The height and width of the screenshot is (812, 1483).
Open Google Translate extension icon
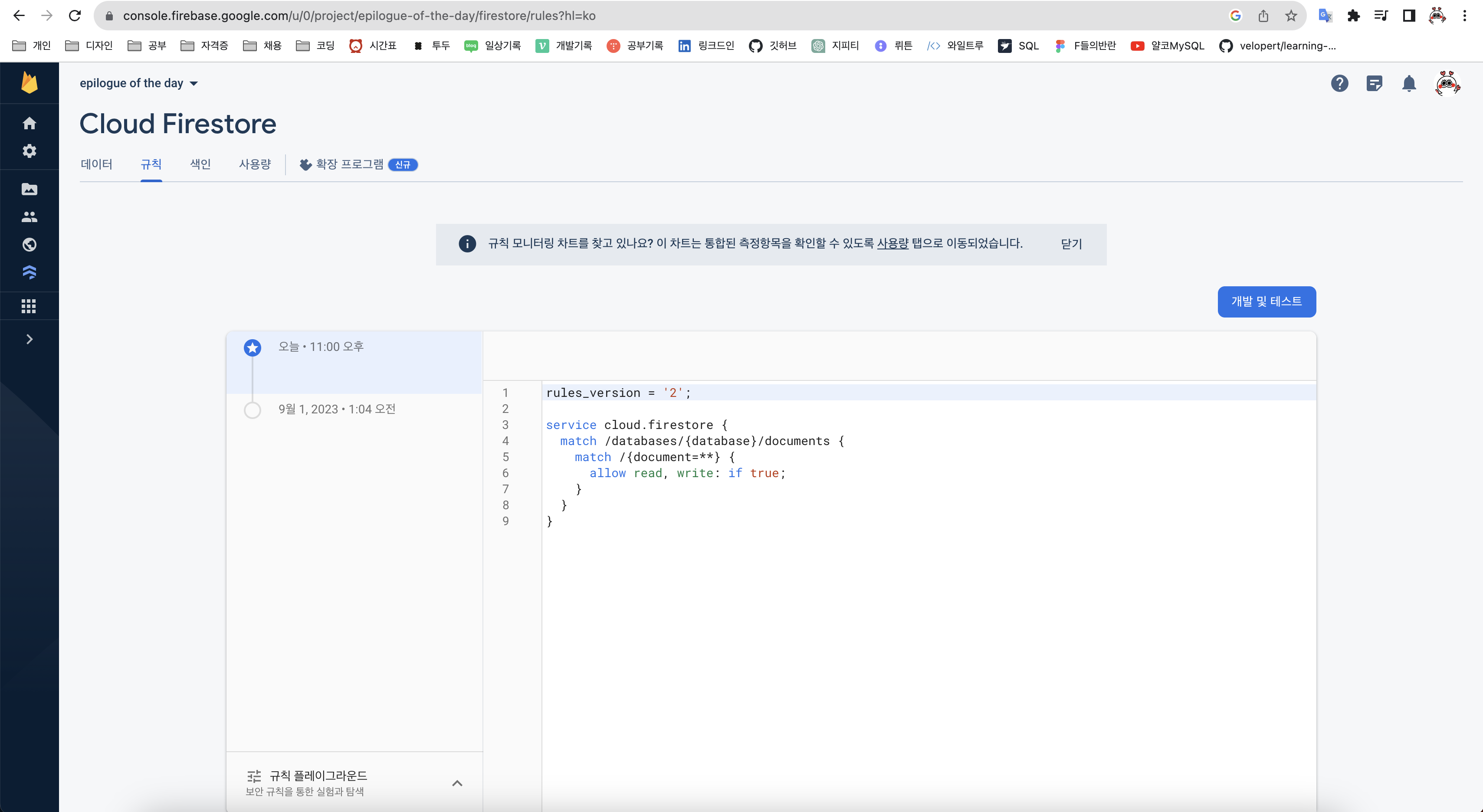(1325, 16)
